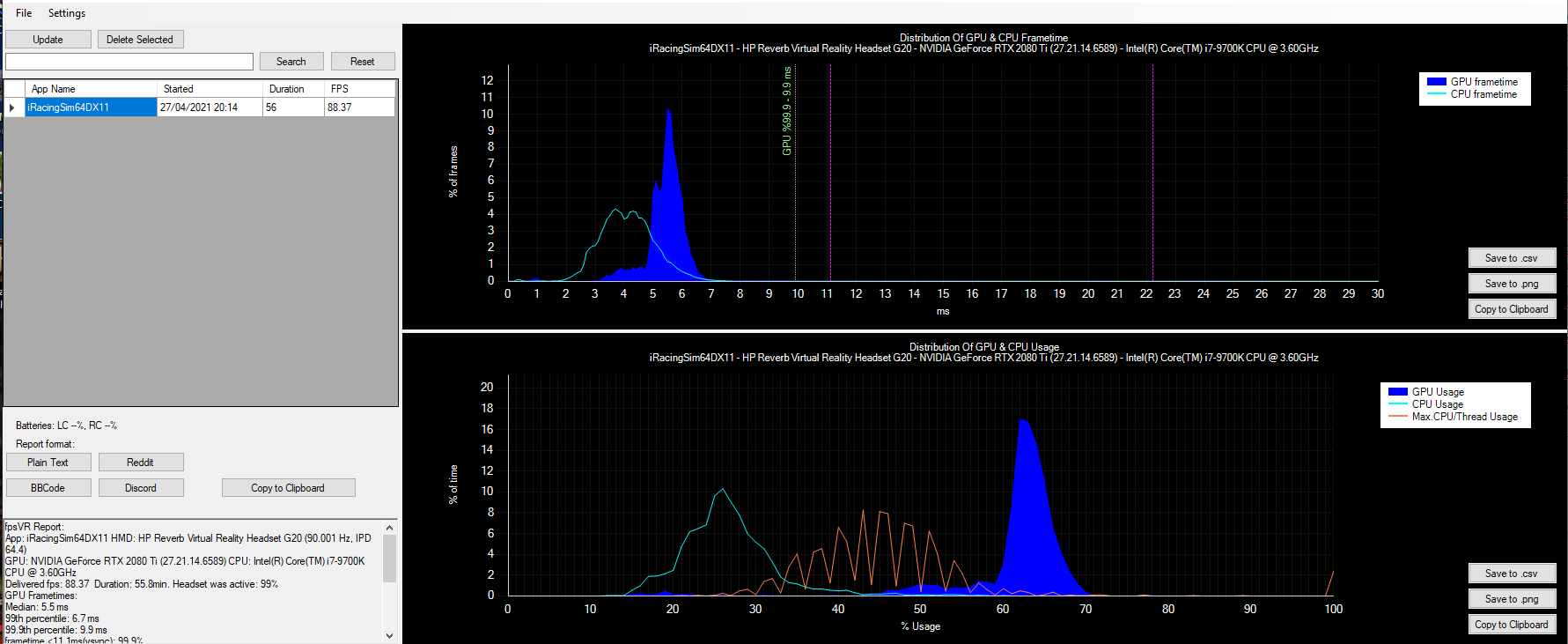Click the Search button
The width and height of the screenshot is (1568, 644).
click(x=291, y=62)
